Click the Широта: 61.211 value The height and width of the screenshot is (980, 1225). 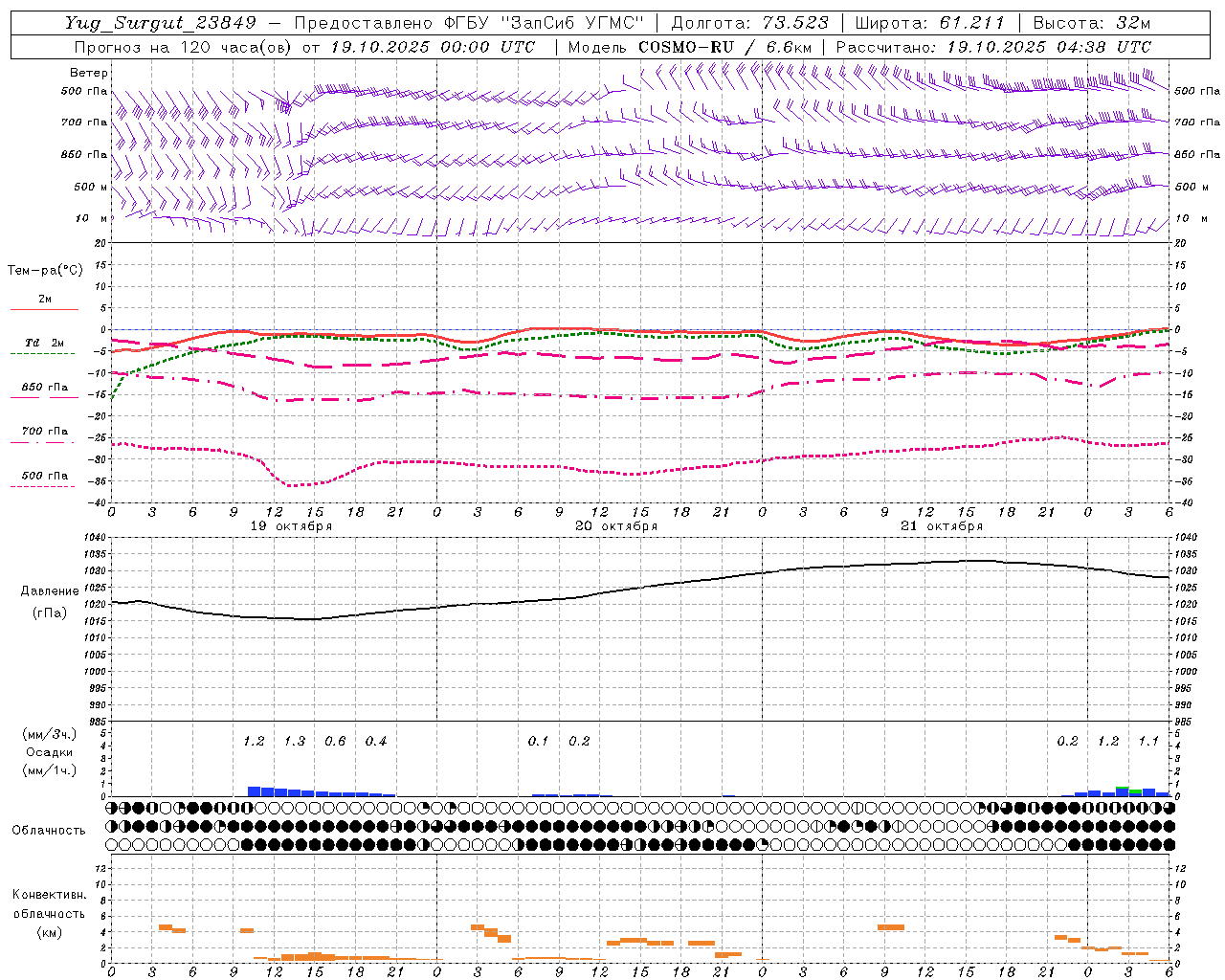[930, 23]
